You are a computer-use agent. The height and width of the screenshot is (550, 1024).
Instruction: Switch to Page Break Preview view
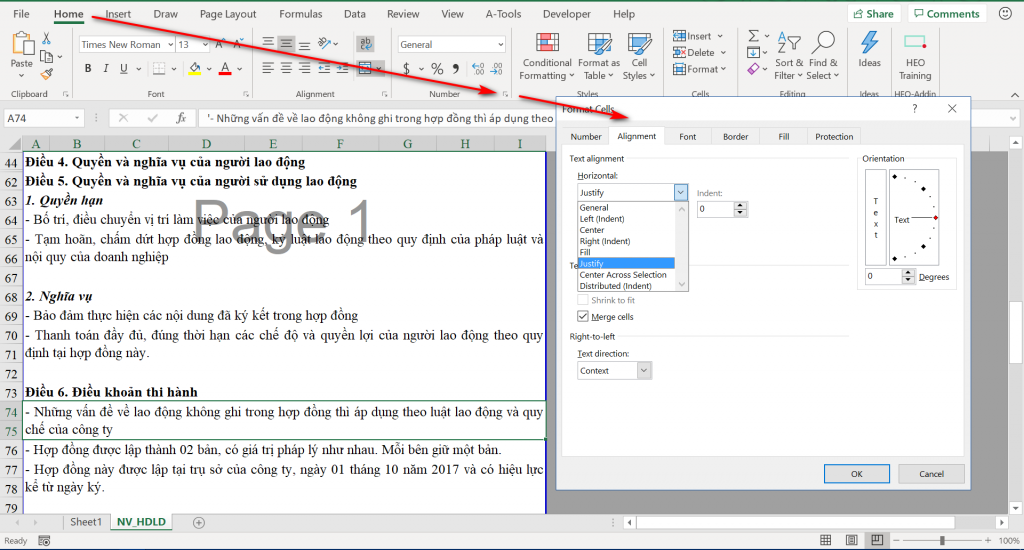point(877,540)
